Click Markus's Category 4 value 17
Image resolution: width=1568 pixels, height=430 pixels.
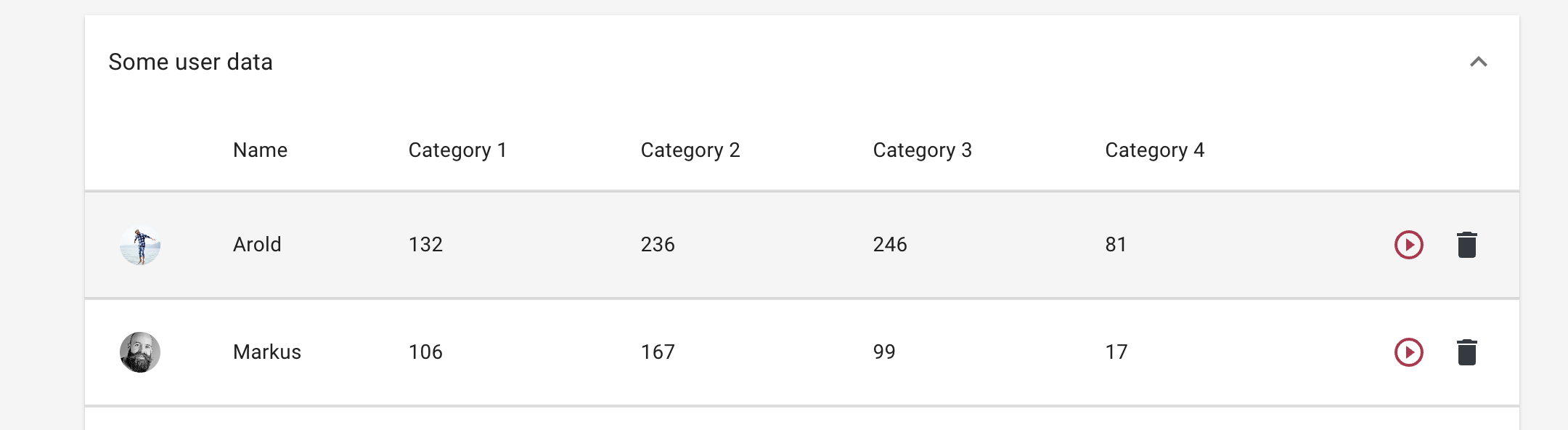click(1116, 352)
